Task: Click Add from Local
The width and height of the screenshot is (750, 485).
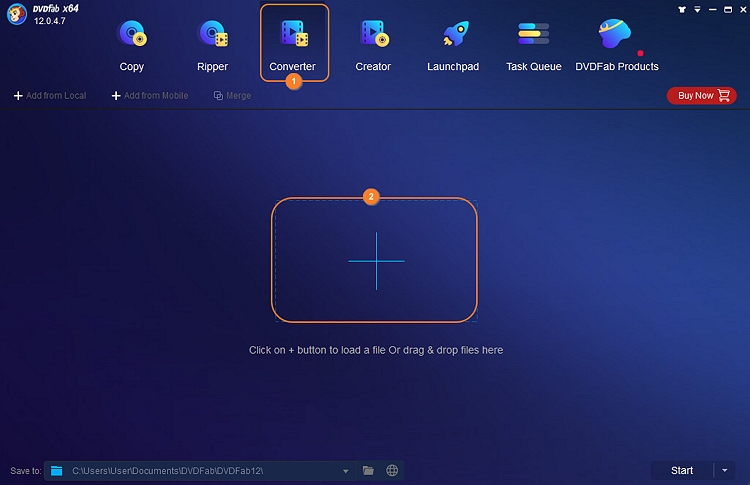Action: (x=50, y=96)
